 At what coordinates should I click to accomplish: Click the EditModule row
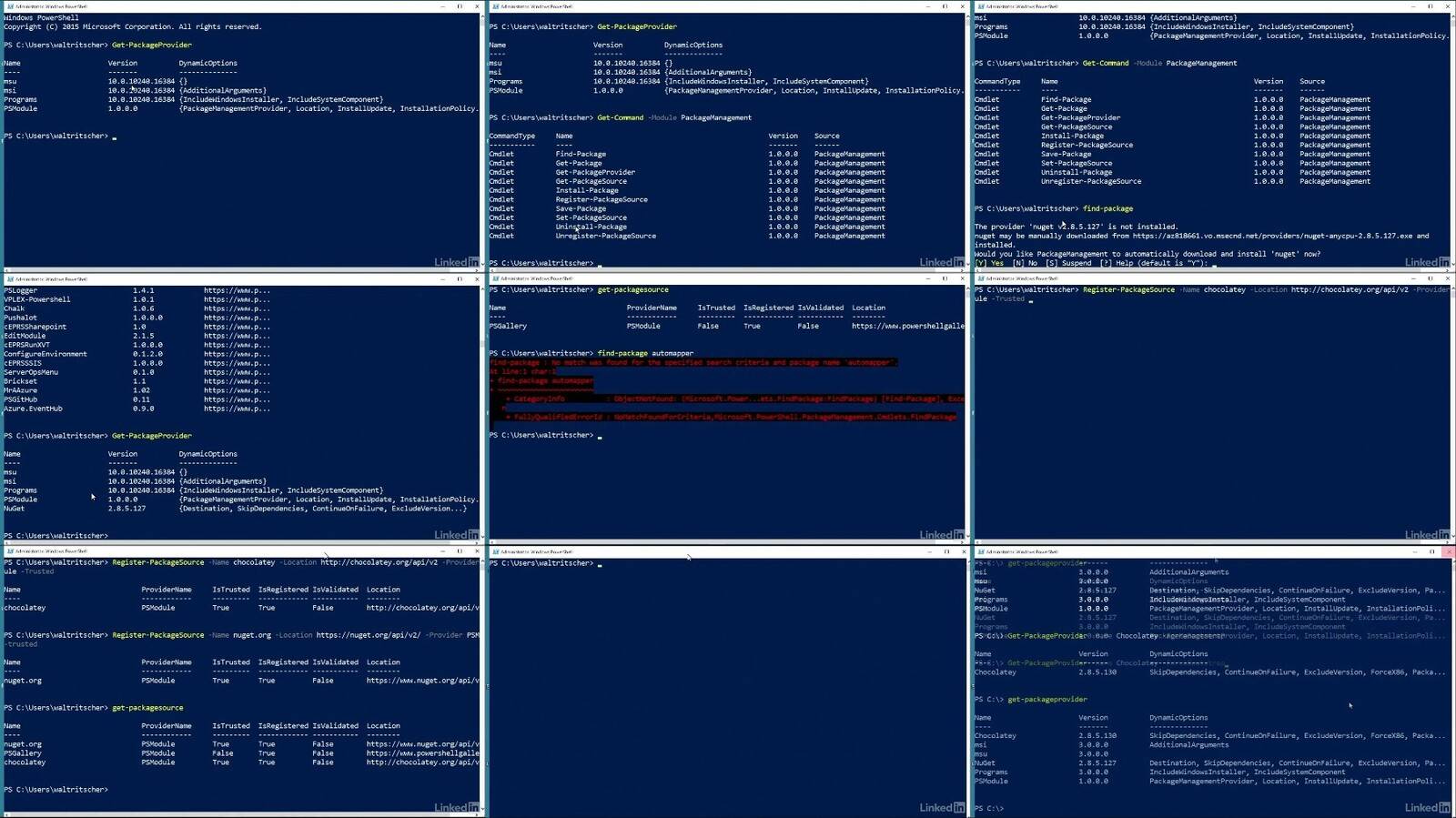(x=136, y=336)
